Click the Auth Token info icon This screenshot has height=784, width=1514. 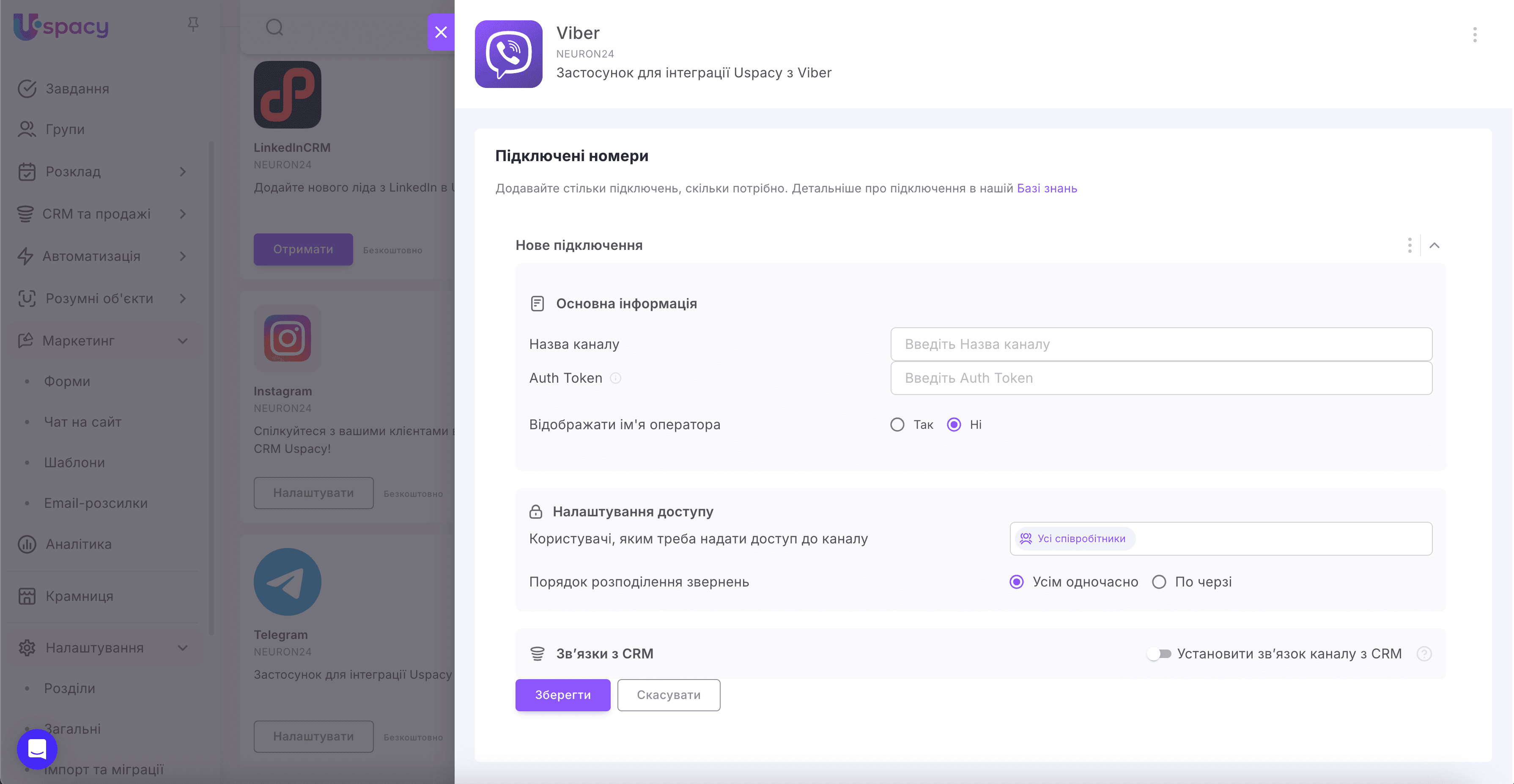(x=615, y=378)
